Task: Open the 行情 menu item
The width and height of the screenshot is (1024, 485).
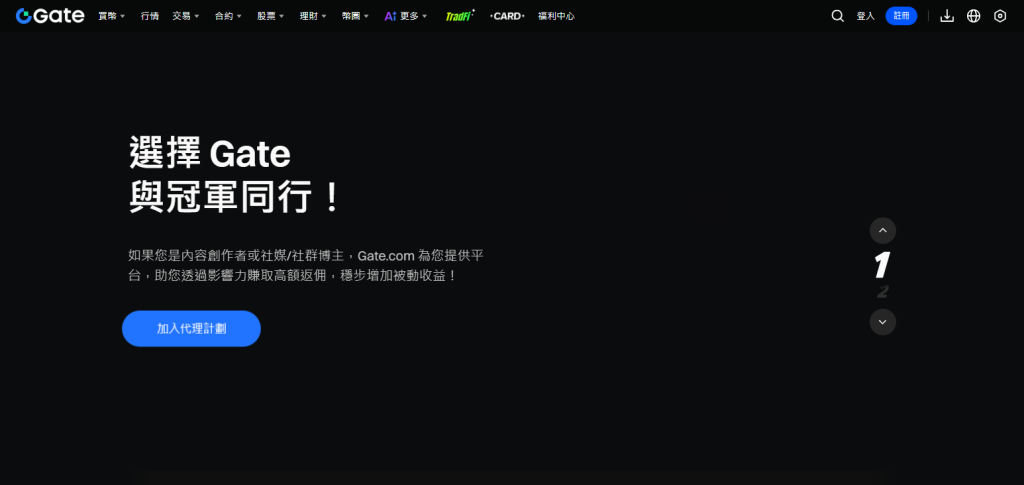Action: click(x=150, y=16)
